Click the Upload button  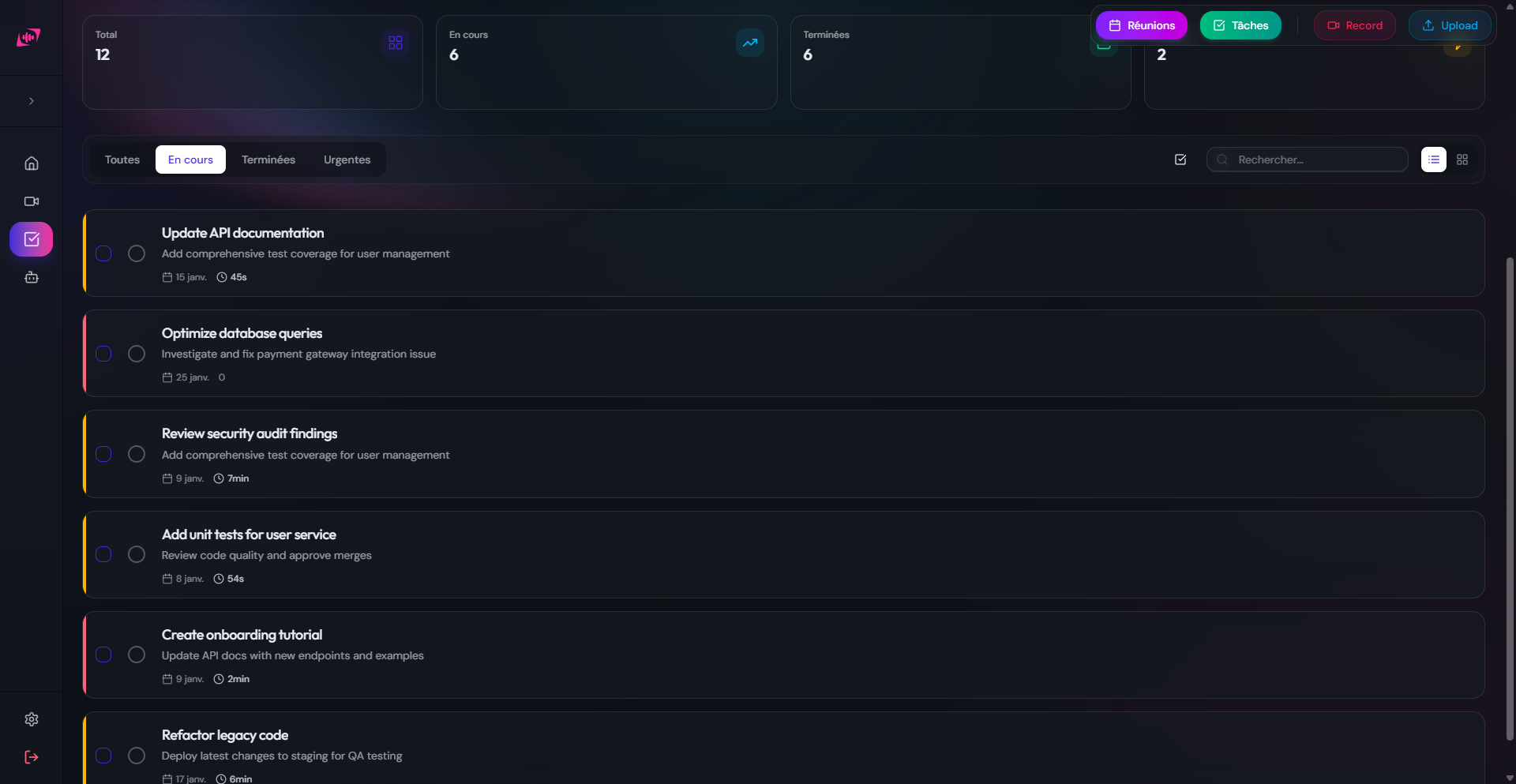coord(1450,25)
